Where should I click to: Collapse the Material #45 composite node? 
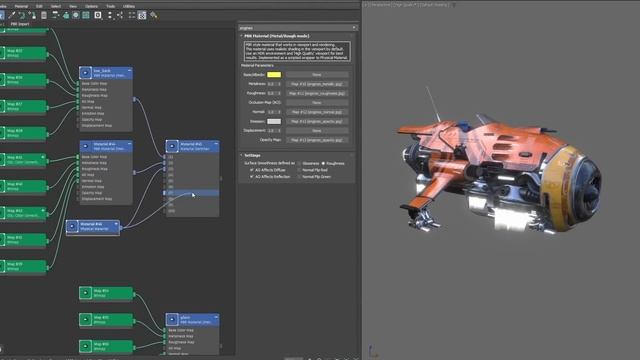(216, 144)
